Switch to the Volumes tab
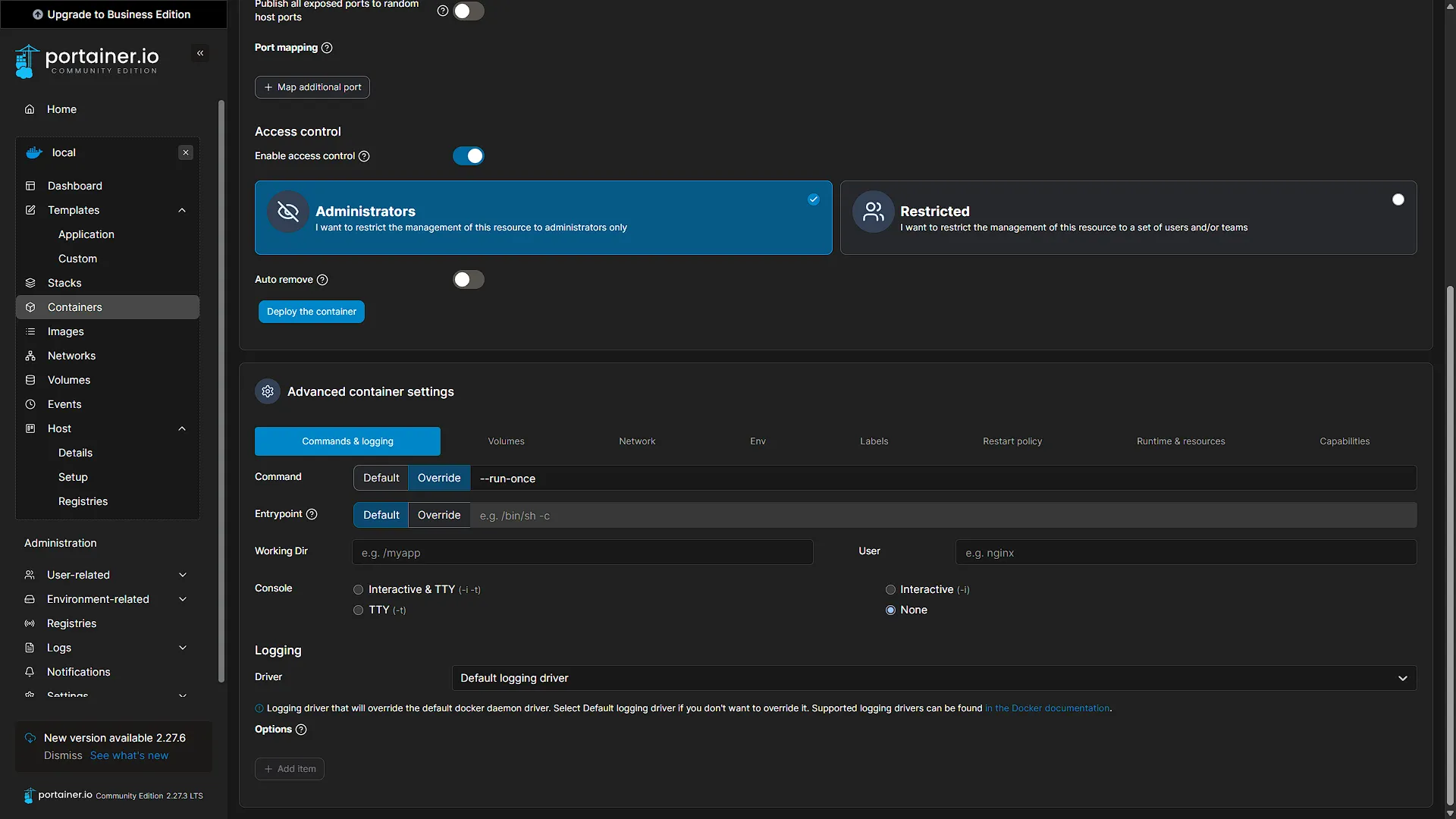The height and width of the screenshot is (819, 1456). click(x=506, y=441)
